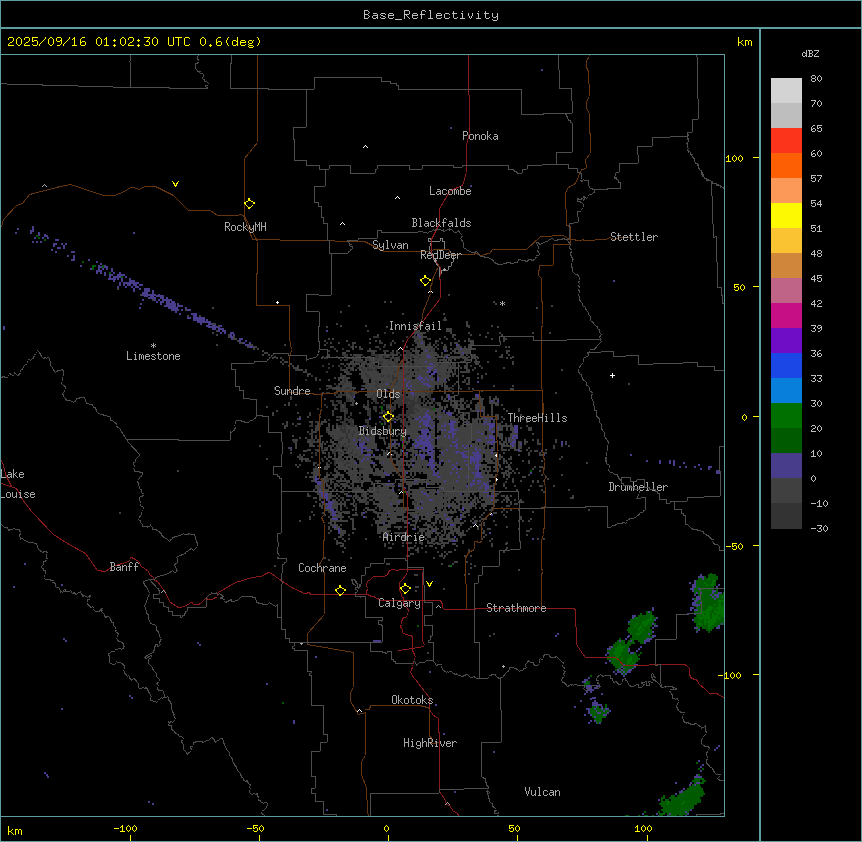Click the -100 mark on bottom axis

pos(125,828)
